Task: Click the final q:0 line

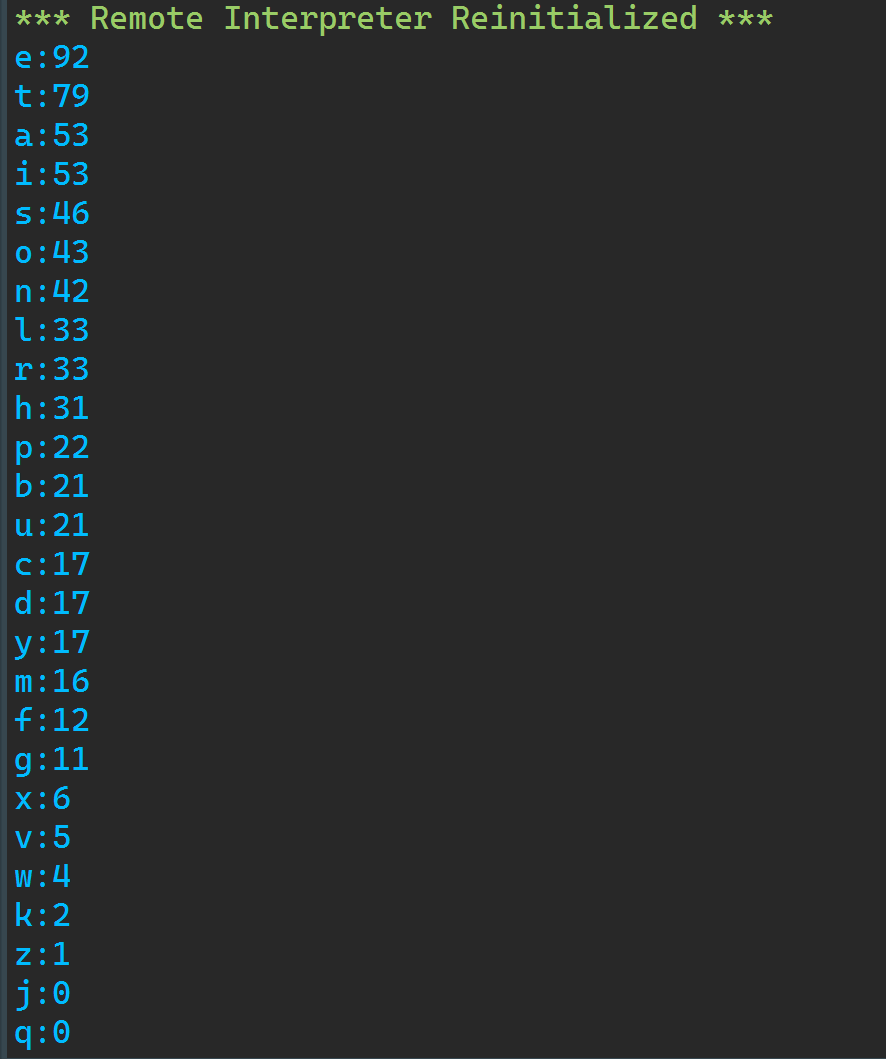Action: 43,1032
